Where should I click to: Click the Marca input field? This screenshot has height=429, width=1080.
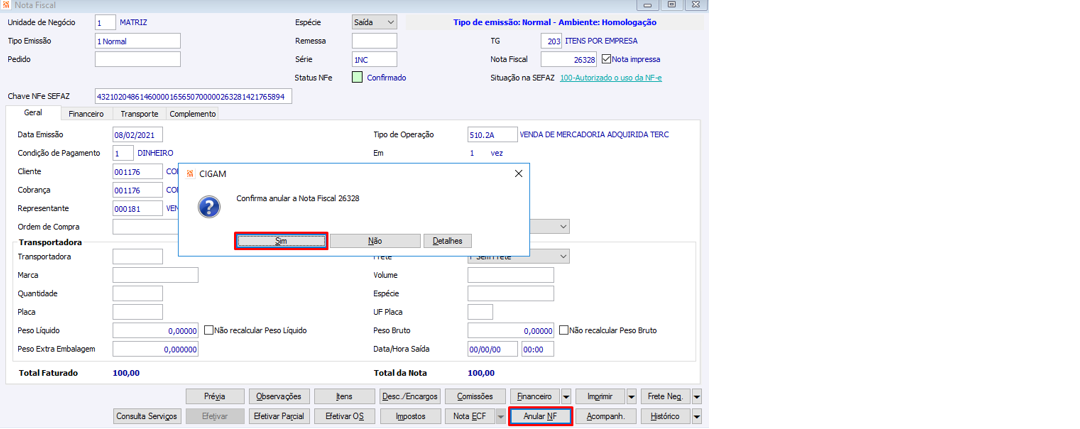tap(156, 275)
